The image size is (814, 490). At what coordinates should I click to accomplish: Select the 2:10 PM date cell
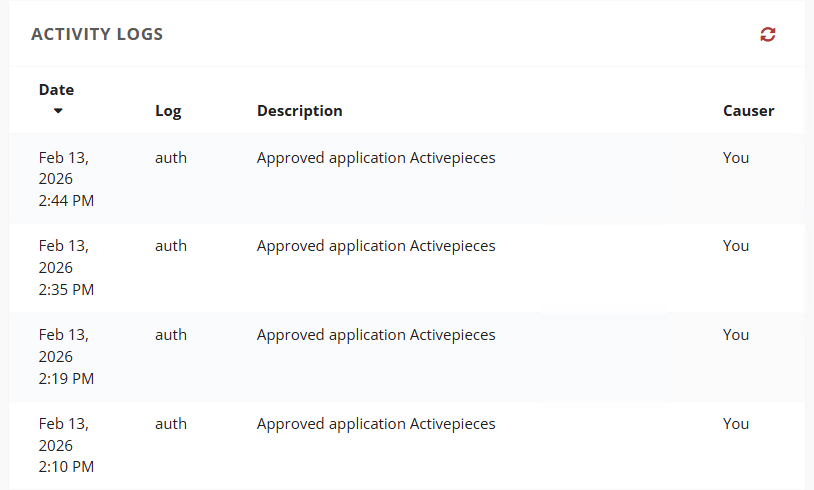(67, 445)
